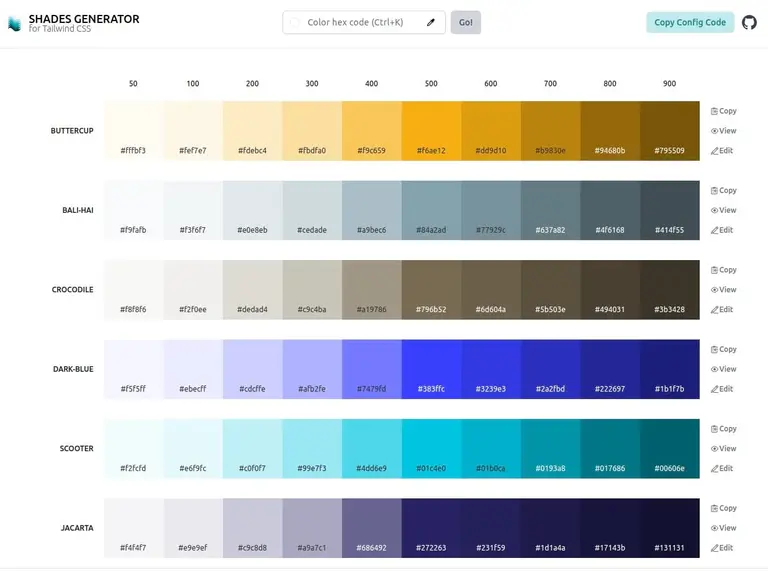Viewport: 768px width, 571px height.
Task: Copy the Dark-Blue palette
Action: click(x=723, y=349)
